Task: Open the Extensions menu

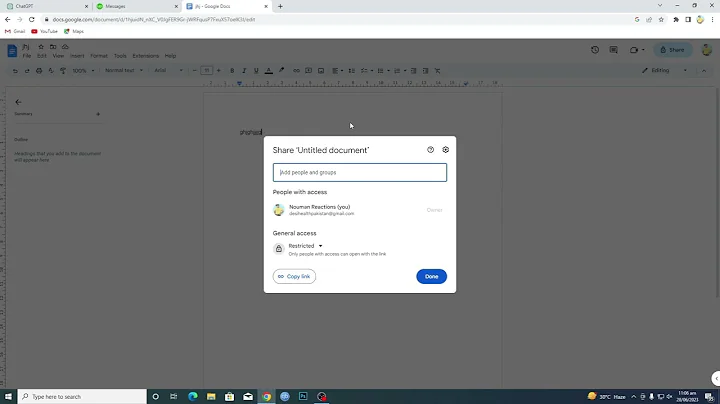Action: 146,56
